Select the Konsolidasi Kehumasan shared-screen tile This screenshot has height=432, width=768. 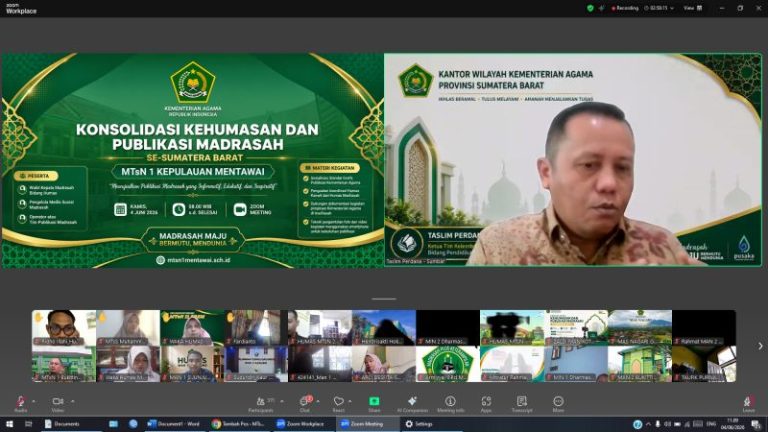(192, 160)
